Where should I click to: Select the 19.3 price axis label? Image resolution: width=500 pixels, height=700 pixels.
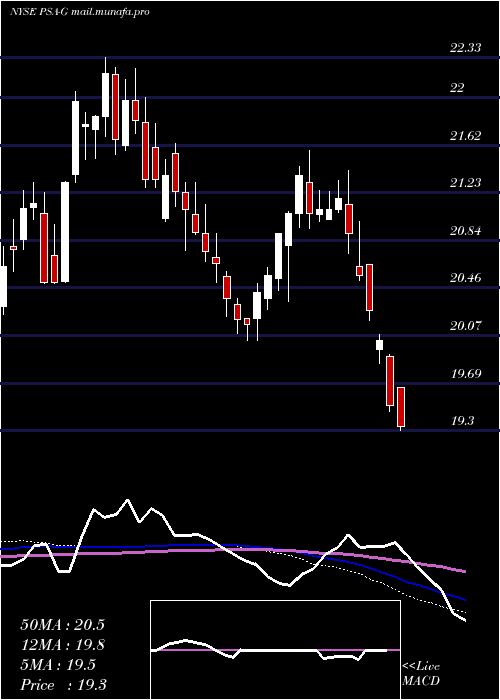pos(462,421)
